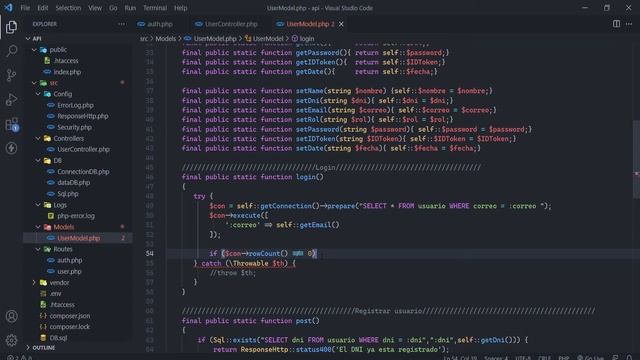Open UserController.php in explorer tree

coord(83,149)
